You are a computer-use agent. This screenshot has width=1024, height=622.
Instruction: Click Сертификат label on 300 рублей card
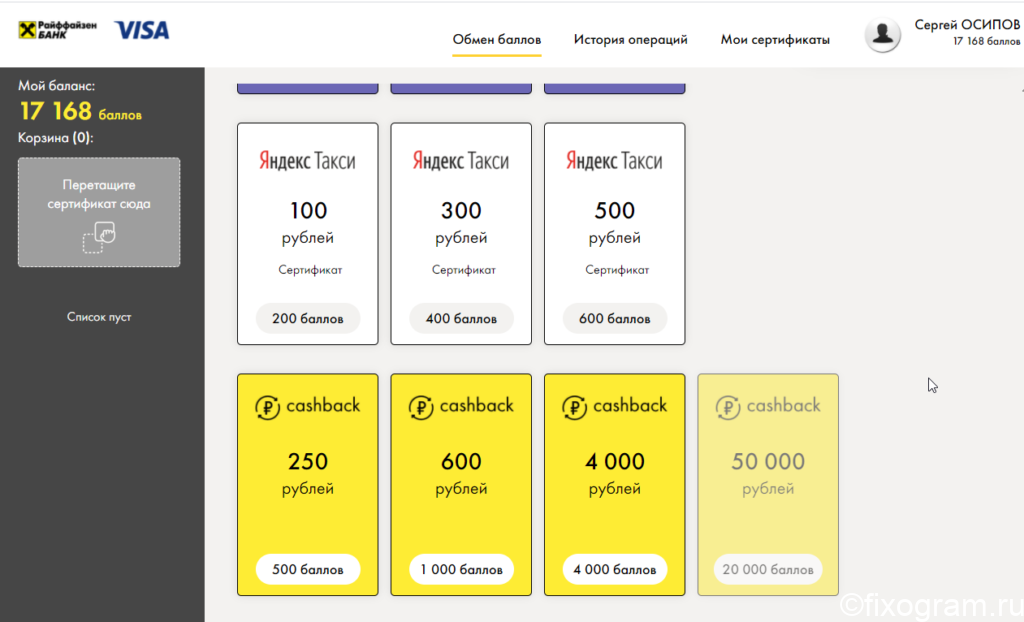tap(464, 270)
